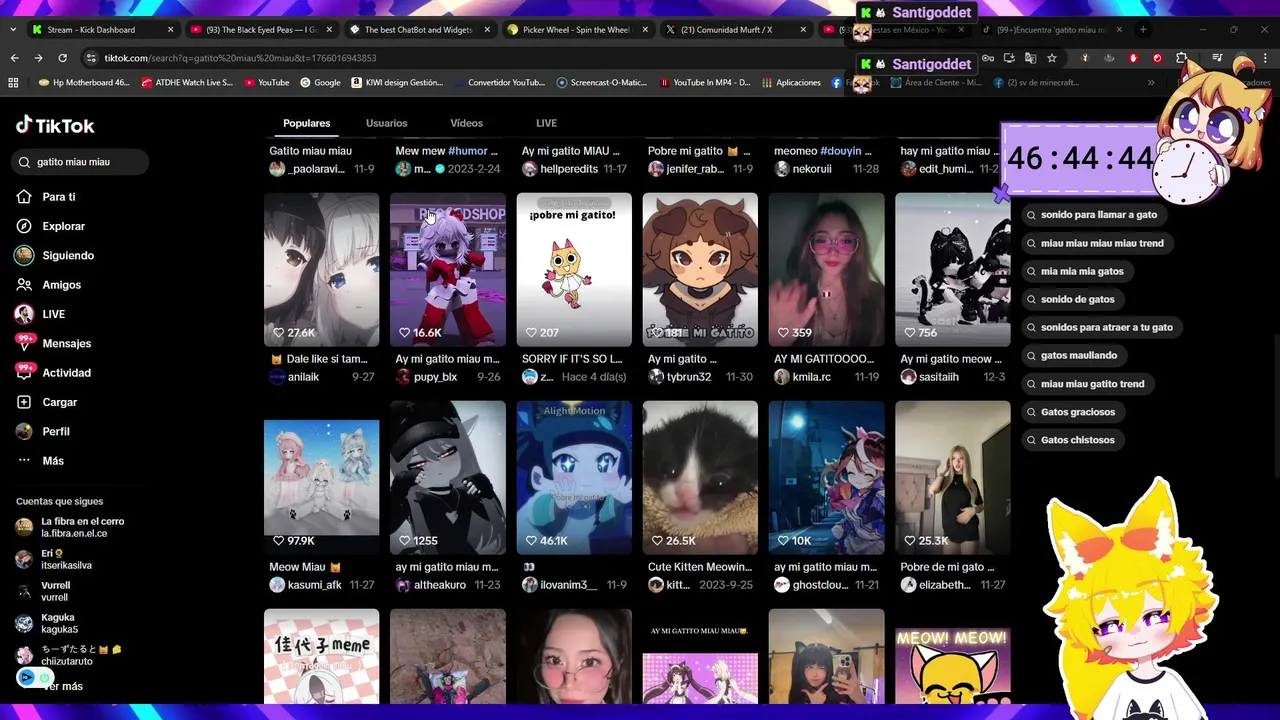
Task: Open username tybrun32 under video
Action: [689, 377]
